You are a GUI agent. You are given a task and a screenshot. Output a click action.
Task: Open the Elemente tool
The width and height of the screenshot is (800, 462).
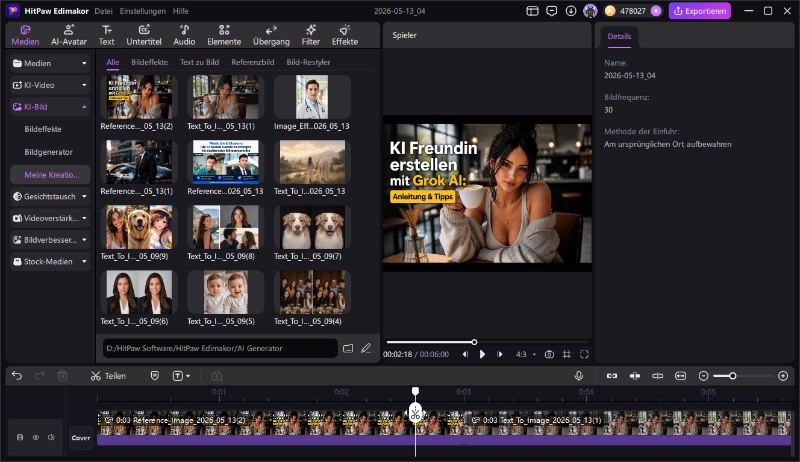224,35
